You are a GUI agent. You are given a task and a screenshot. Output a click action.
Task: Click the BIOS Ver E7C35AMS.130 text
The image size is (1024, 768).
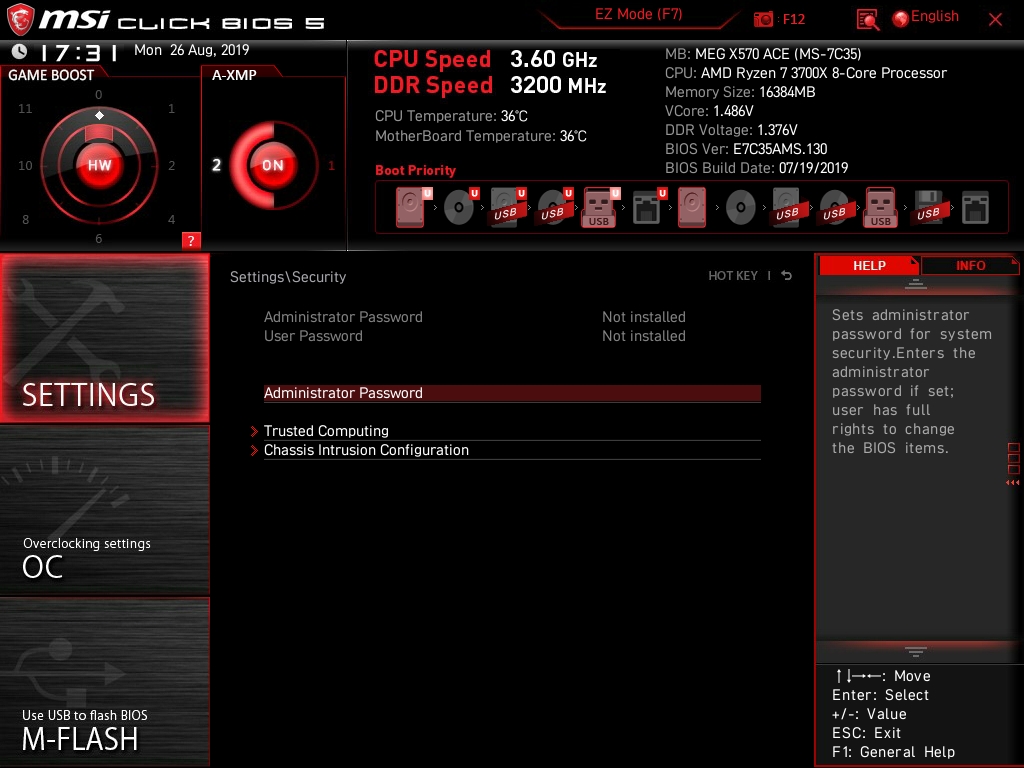click(746, 149)
